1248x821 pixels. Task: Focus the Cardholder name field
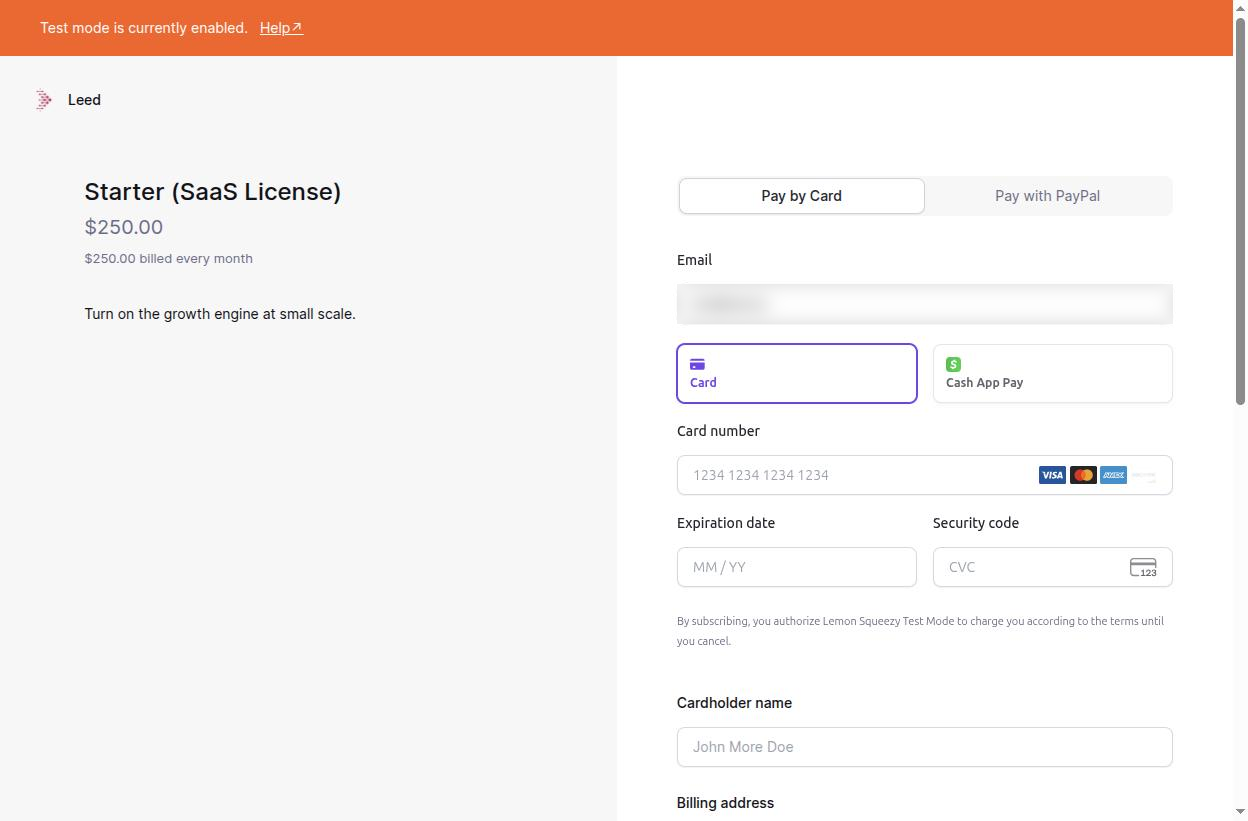[x=924, y=747]
